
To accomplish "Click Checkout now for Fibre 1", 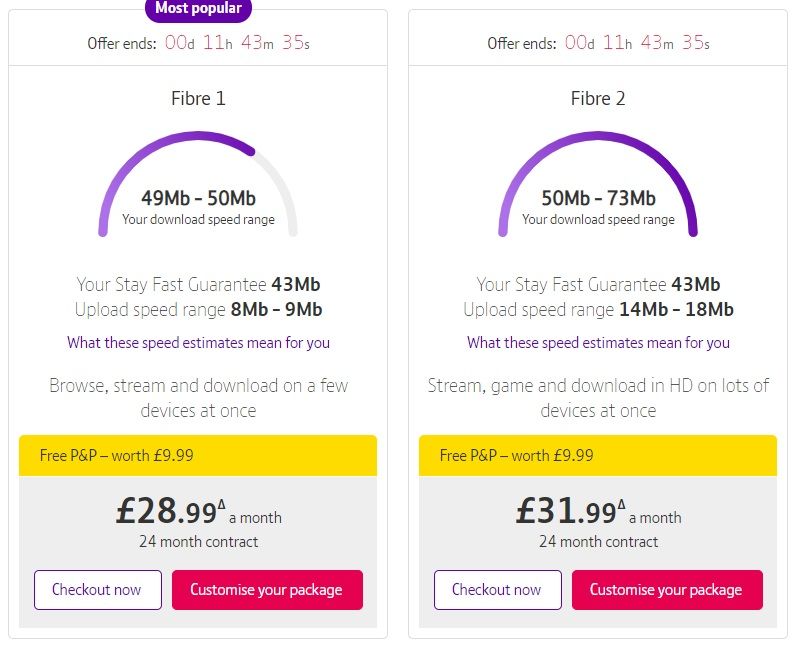I will [x=97, y=590].
